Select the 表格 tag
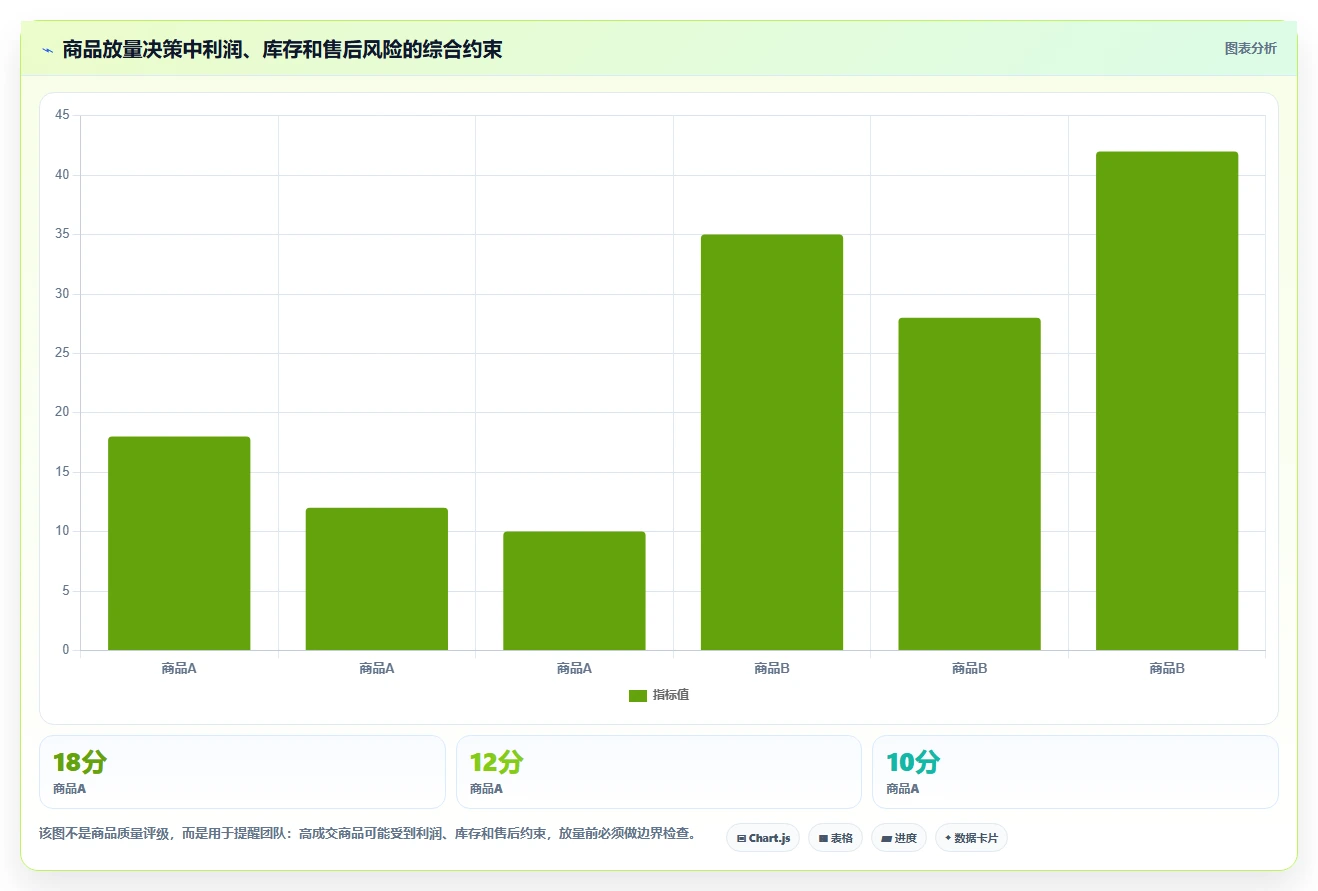The width and height of the screenshot is (1318, 891). click(x=835, y=838)
